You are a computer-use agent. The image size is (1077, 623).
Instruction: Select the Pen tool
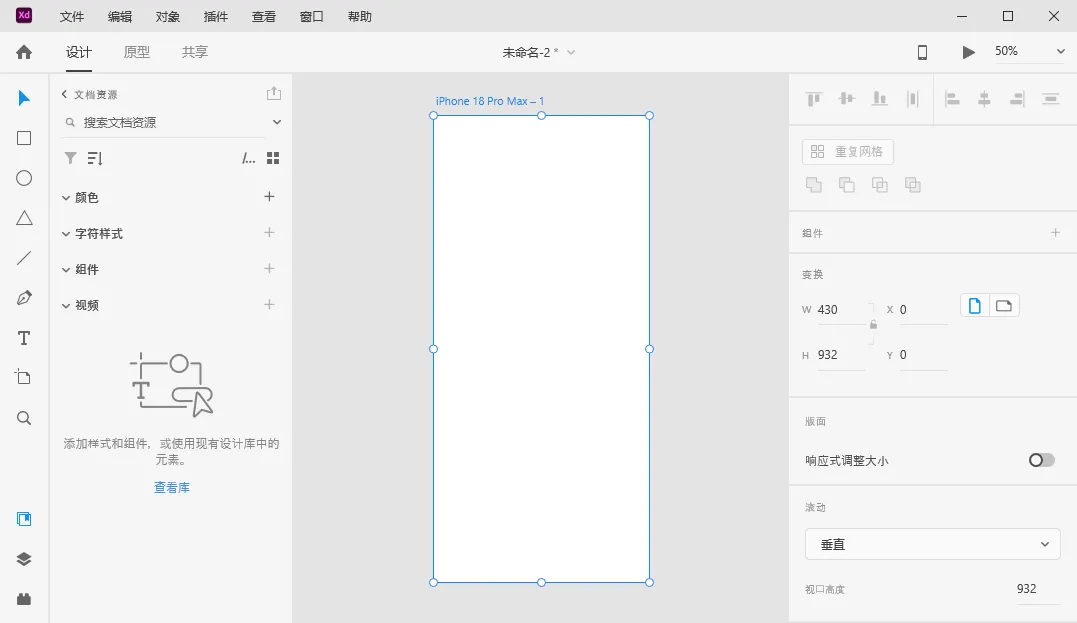[24, 298]
